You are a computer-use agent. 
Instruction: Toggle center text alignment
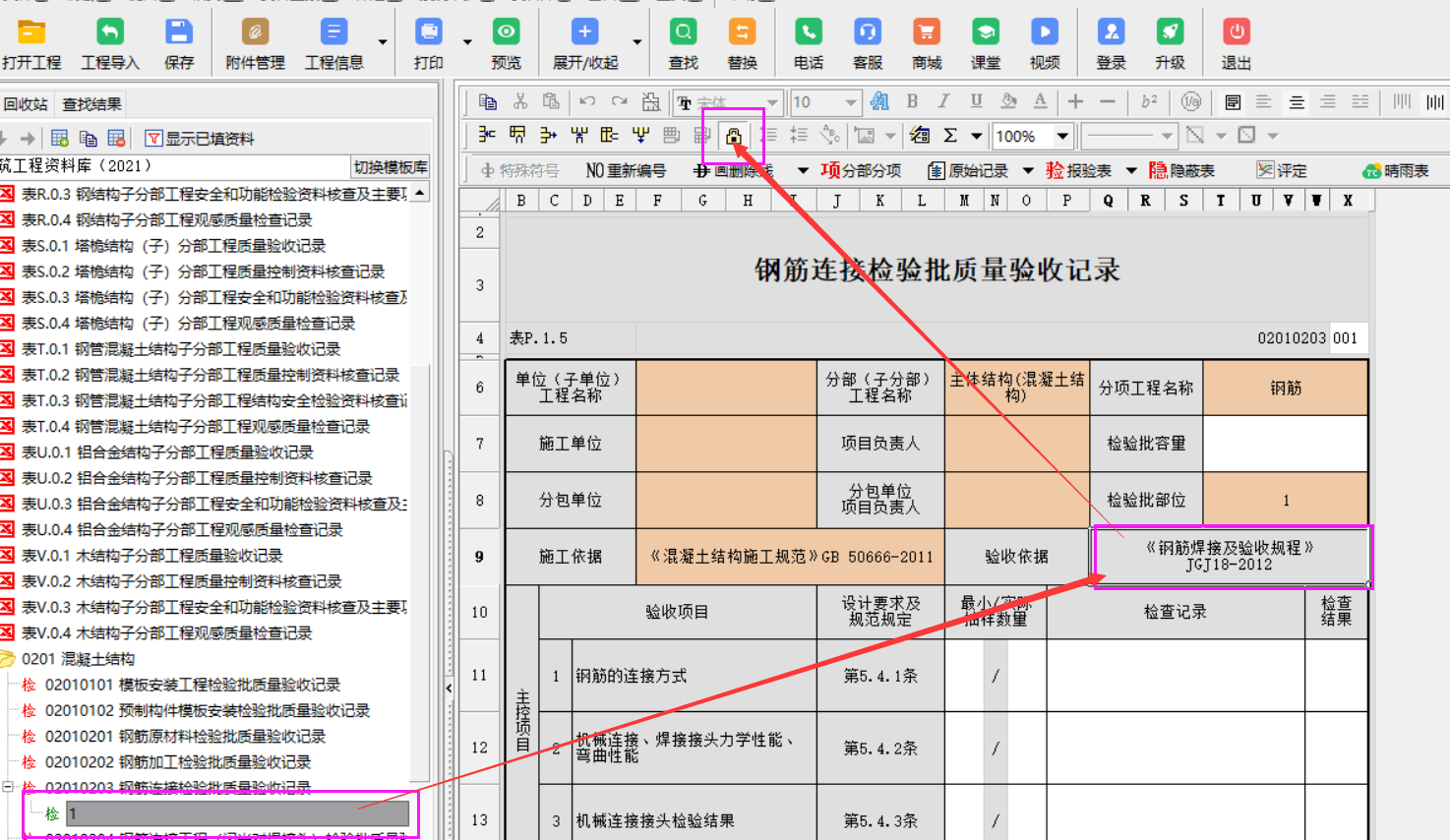coord(1297,101)
